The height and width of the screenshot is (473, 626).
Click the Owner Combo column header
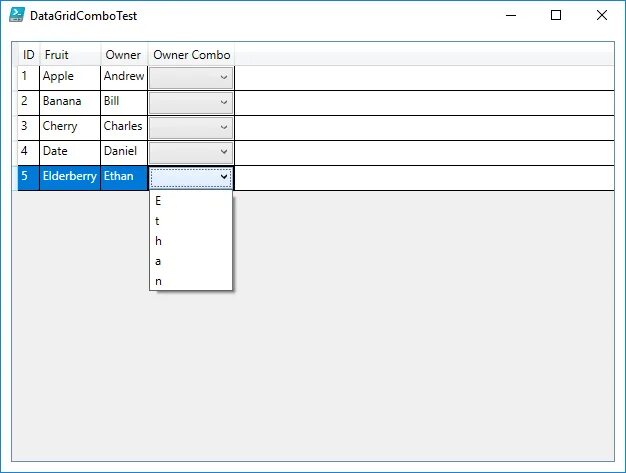(x=191, y=55)
